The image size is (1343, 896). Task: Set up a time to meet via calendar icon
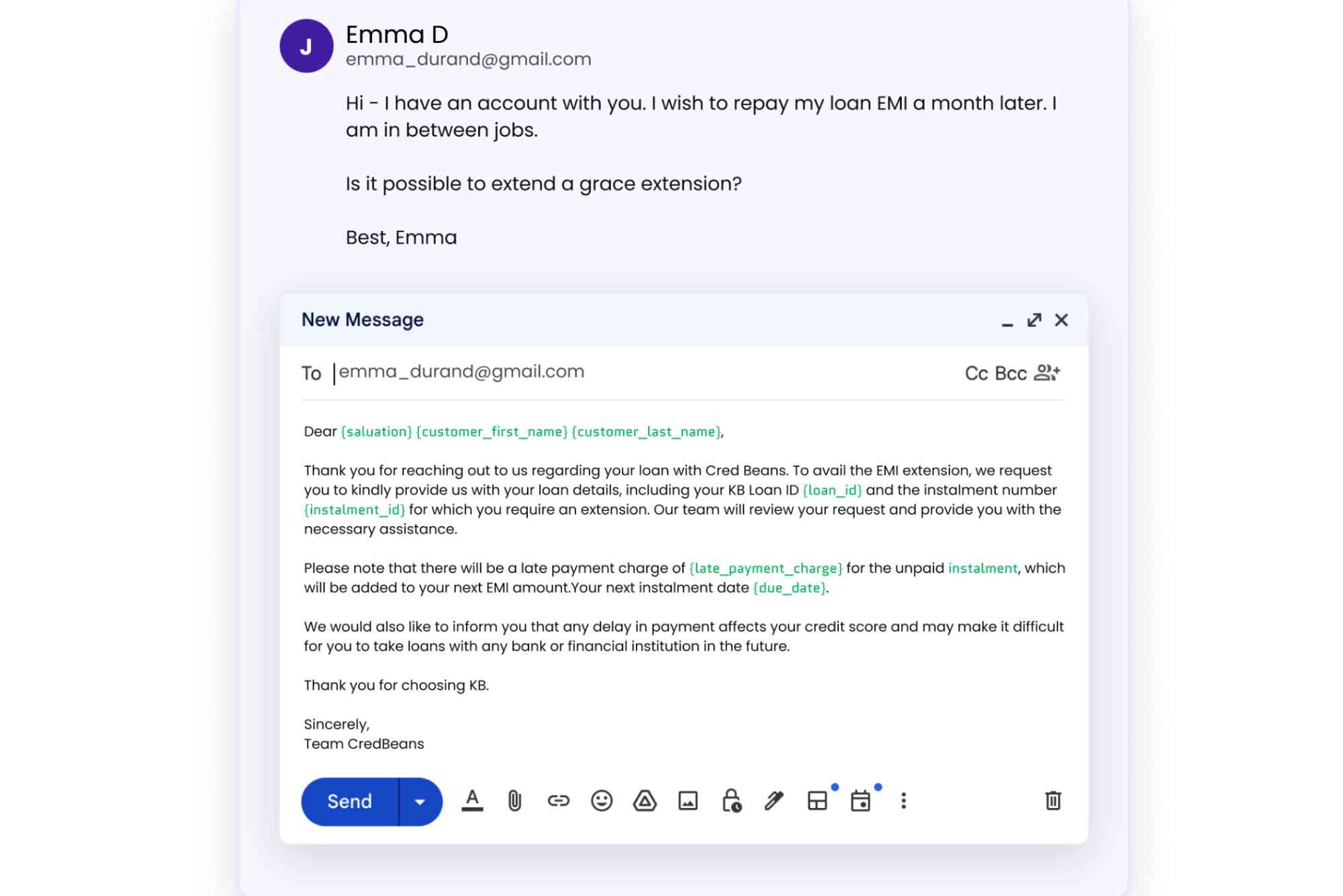pos(862,800)
